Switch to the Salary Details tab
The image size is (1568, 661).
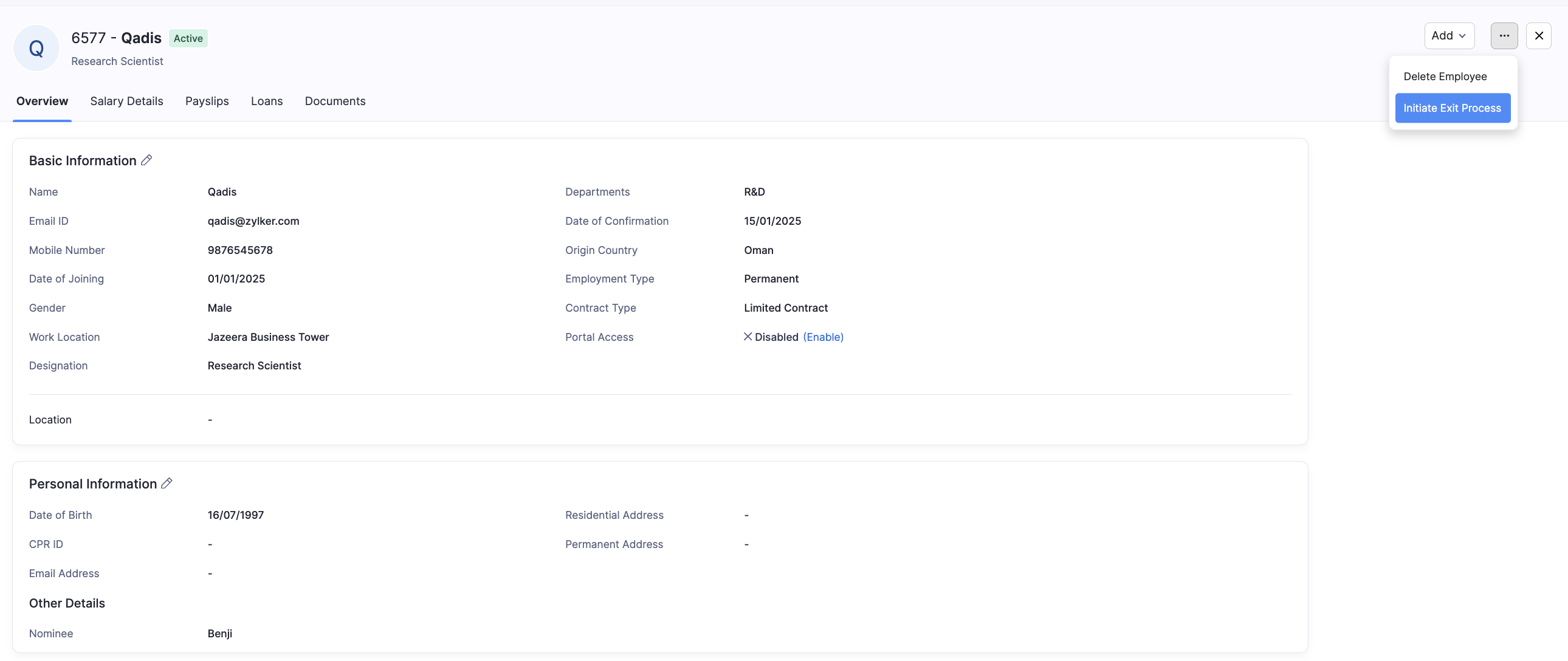[126, 101]
